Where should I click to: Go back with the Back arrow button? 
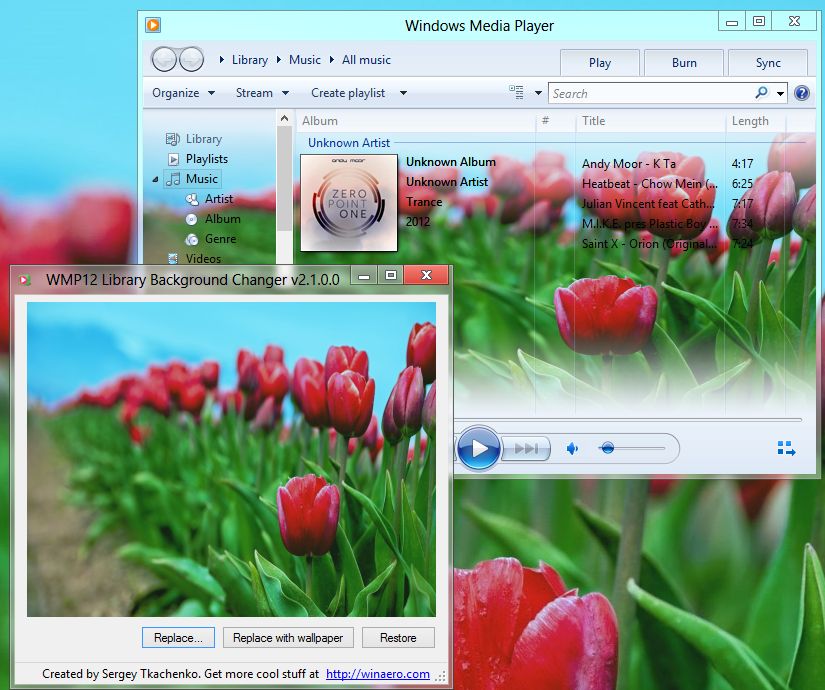coord(164,59)
